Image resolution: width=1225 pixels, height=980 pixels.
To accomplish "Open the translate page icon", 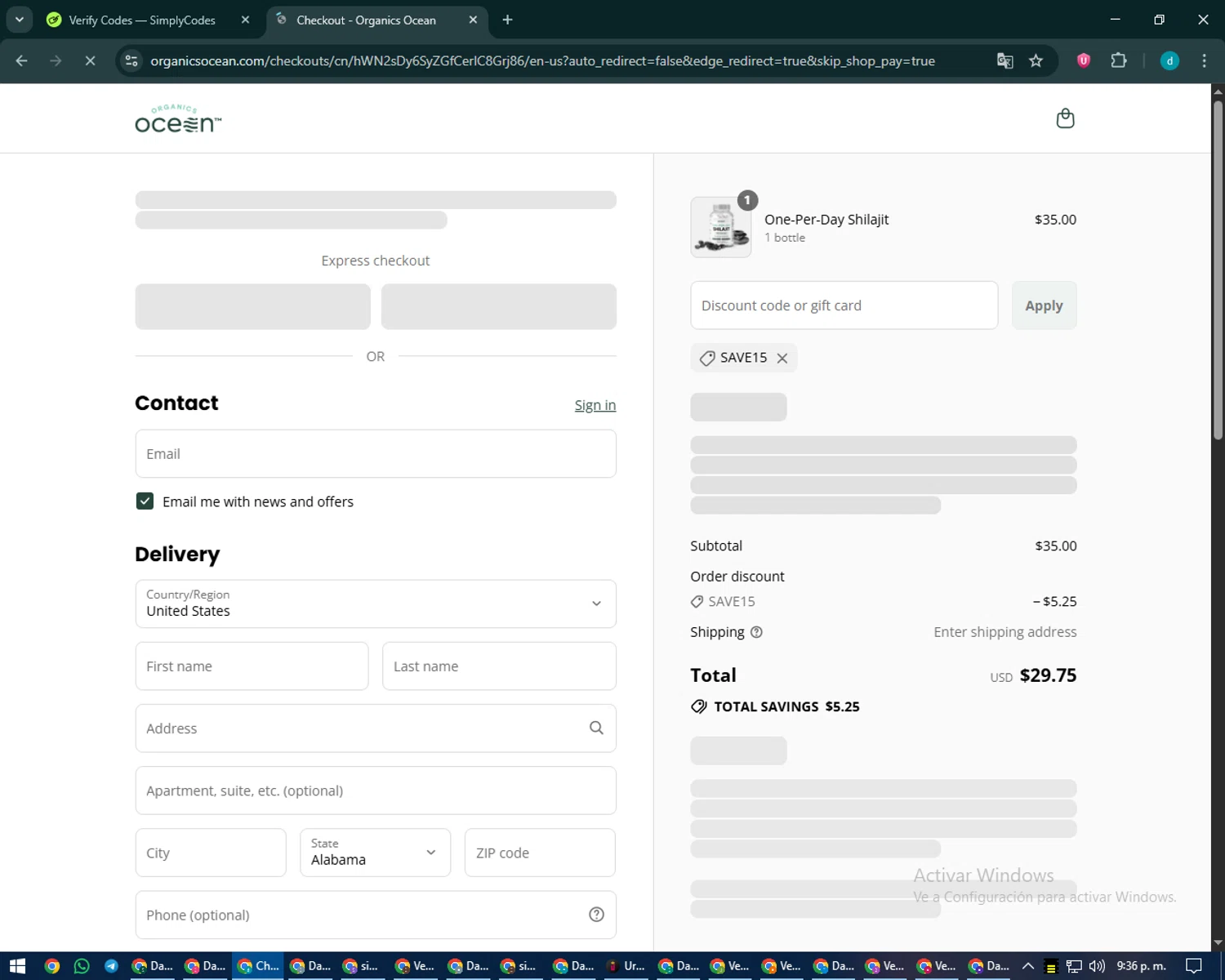I will (1004, 60).
